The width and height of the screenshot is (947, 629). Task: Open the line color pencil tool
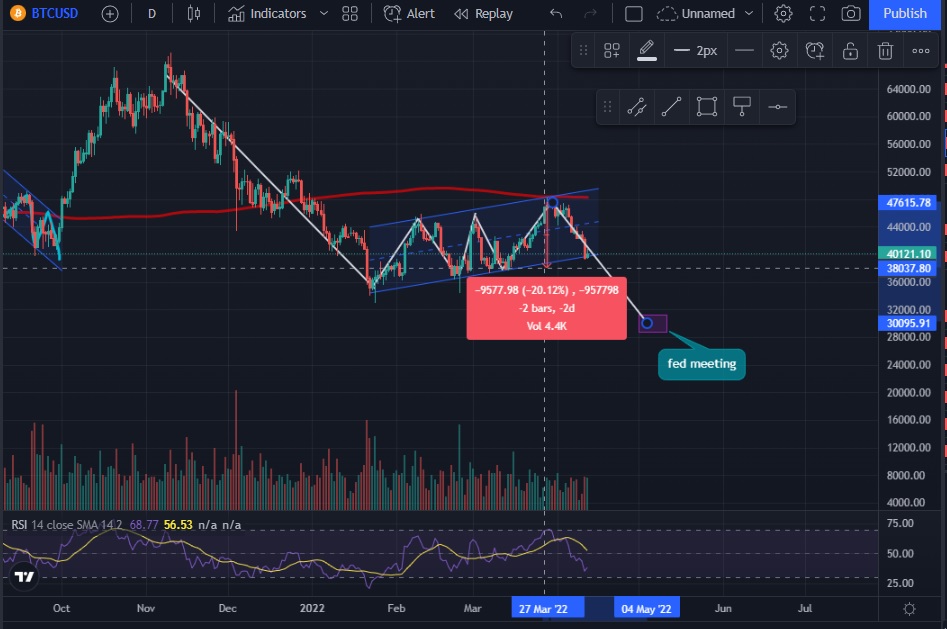point(647,51)
